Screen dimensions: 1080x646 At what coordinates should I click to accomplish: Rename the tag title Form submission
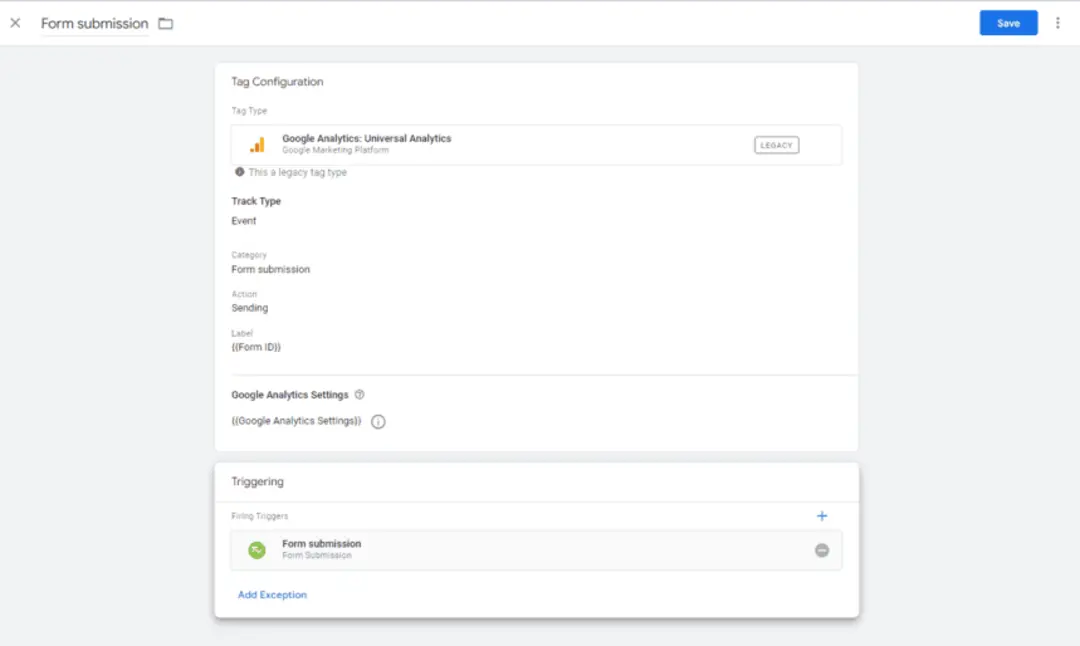tap(94, 23)
